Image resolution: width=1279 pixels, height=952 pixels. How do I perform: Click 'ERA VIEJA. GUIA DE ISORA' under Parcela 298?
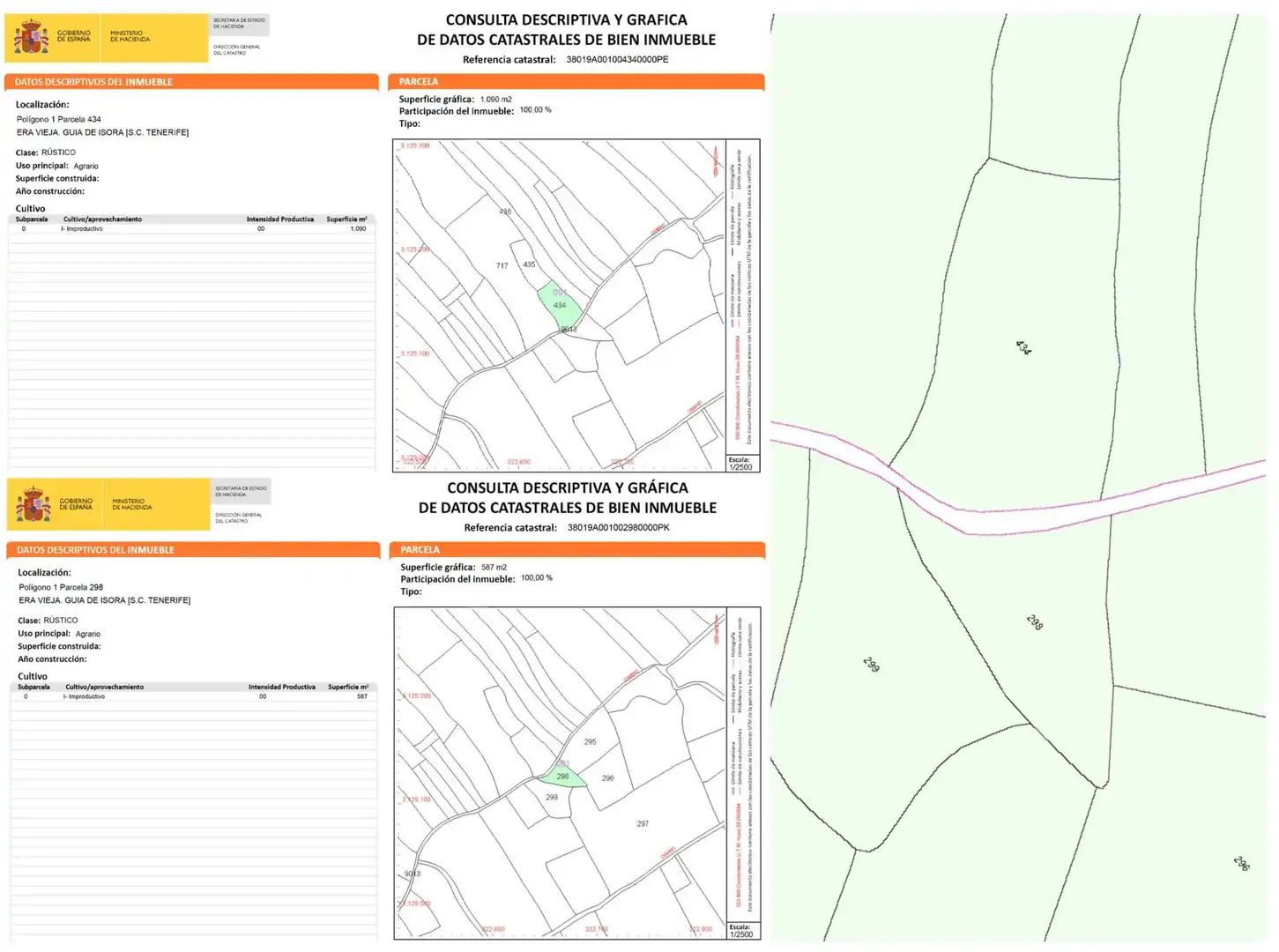104,600
